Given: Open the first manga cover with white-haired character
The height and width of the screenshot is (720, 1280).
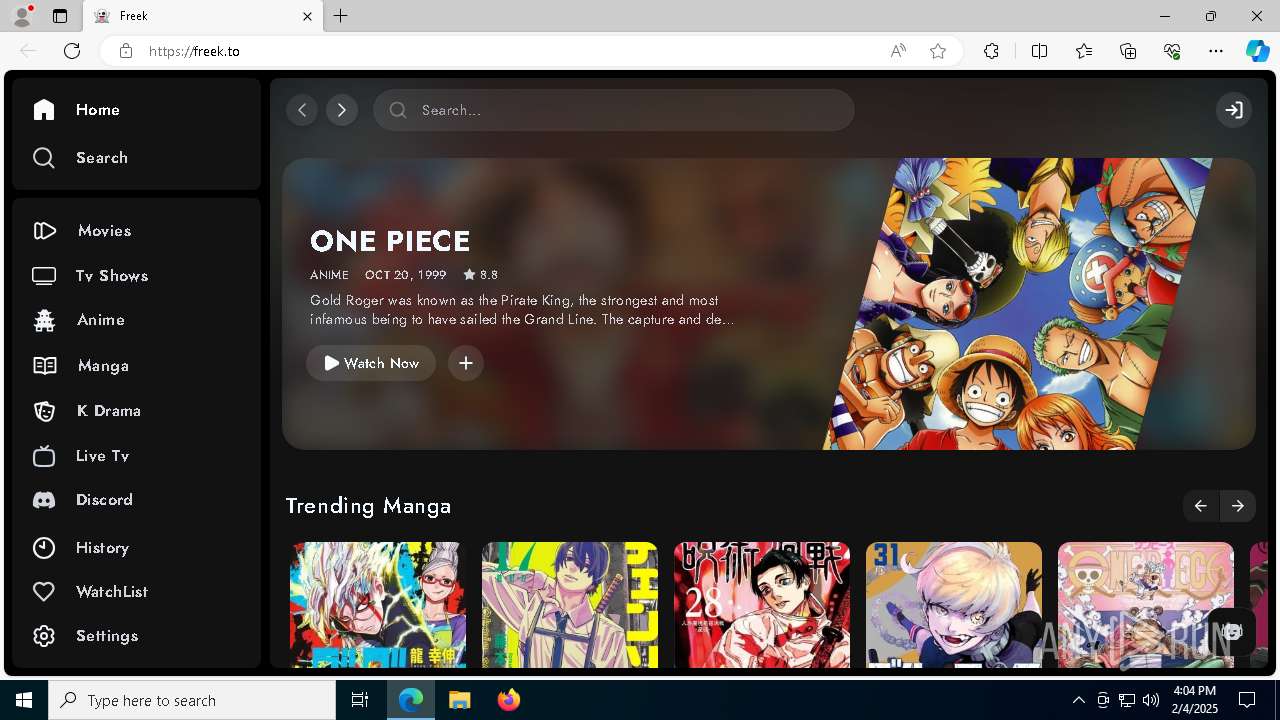Looking at the screenshot, I should pyautogui.click(x=378, y=605).
